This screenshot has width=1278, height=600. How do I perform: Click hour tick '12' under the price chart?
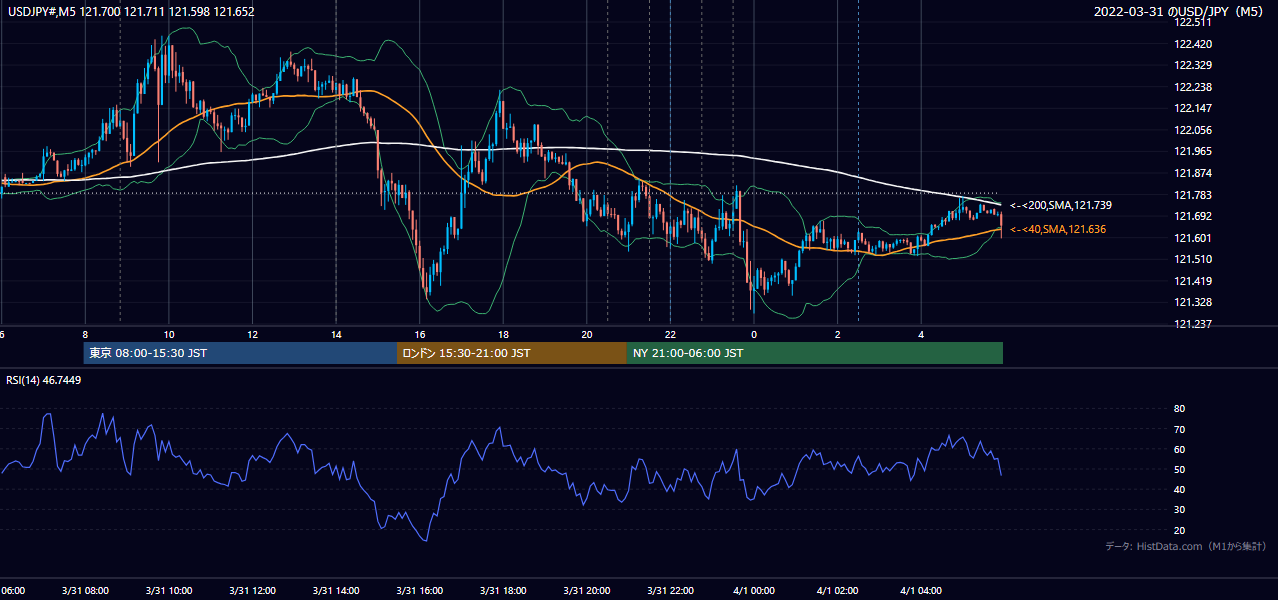pos(252,334)
